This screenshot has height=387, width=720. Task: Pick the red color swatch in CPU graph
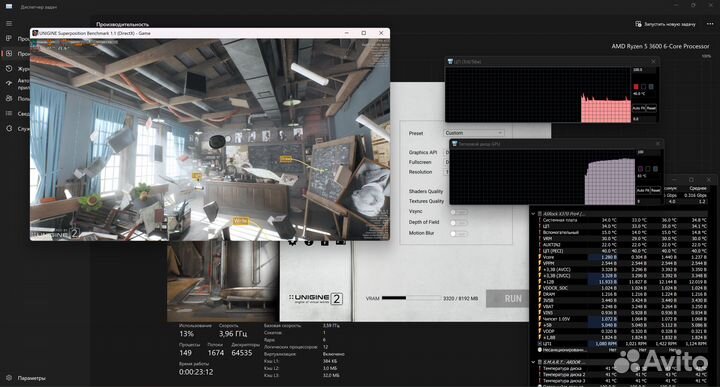[x=636, y=87]
